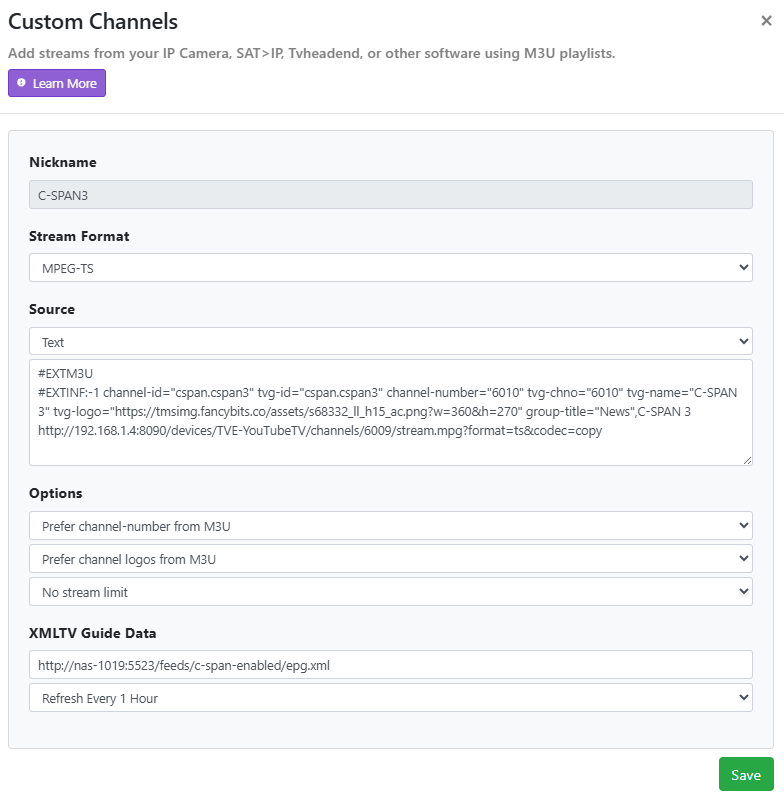This screenshot has height=797, width=784.
Task: Click the XMLTV guide URL input field
Action: pos(390,665)
